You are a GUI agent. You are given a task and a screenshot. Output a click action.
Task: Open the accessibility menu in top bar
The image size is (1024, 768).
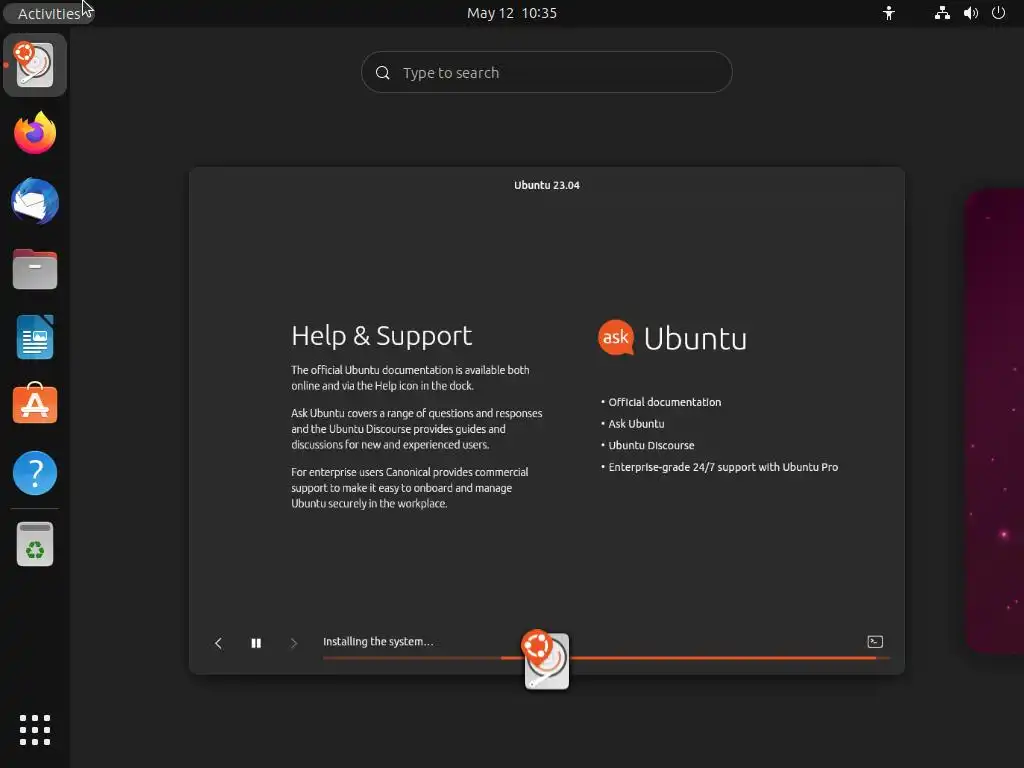tap(888, 13)
